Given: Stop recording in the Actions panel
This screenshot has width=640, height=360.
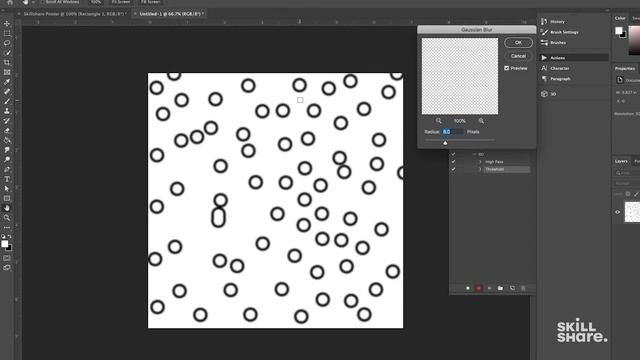Looking at the screenshot, I should click(468, 288).
